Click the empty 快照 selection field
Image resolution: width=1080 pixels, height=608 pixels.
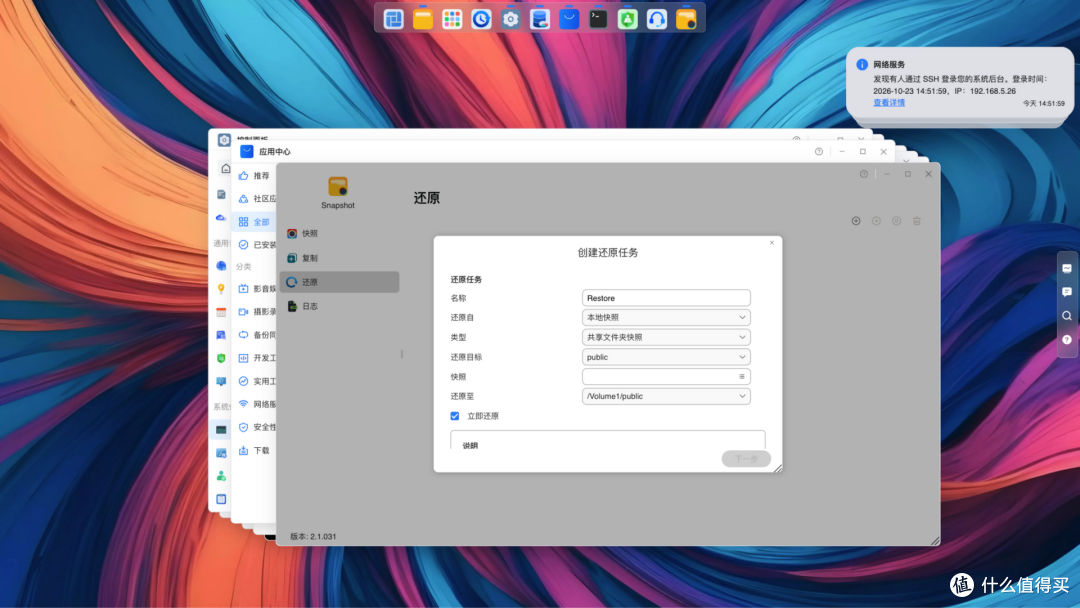click(x=666, y=377)
